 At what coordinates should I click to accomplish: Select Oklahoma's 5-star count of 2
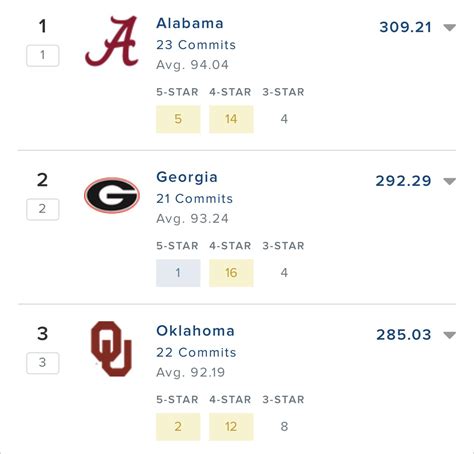[178, 427]
